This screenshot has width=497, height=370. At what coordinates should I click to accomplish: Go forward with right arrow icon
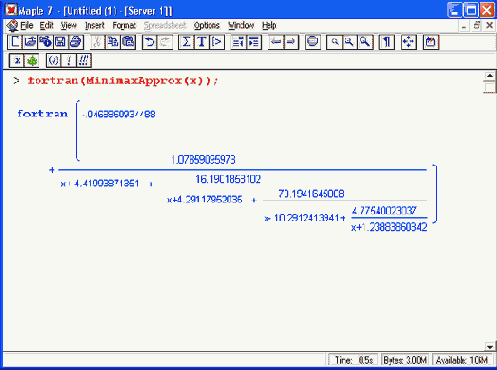(291, 42)
